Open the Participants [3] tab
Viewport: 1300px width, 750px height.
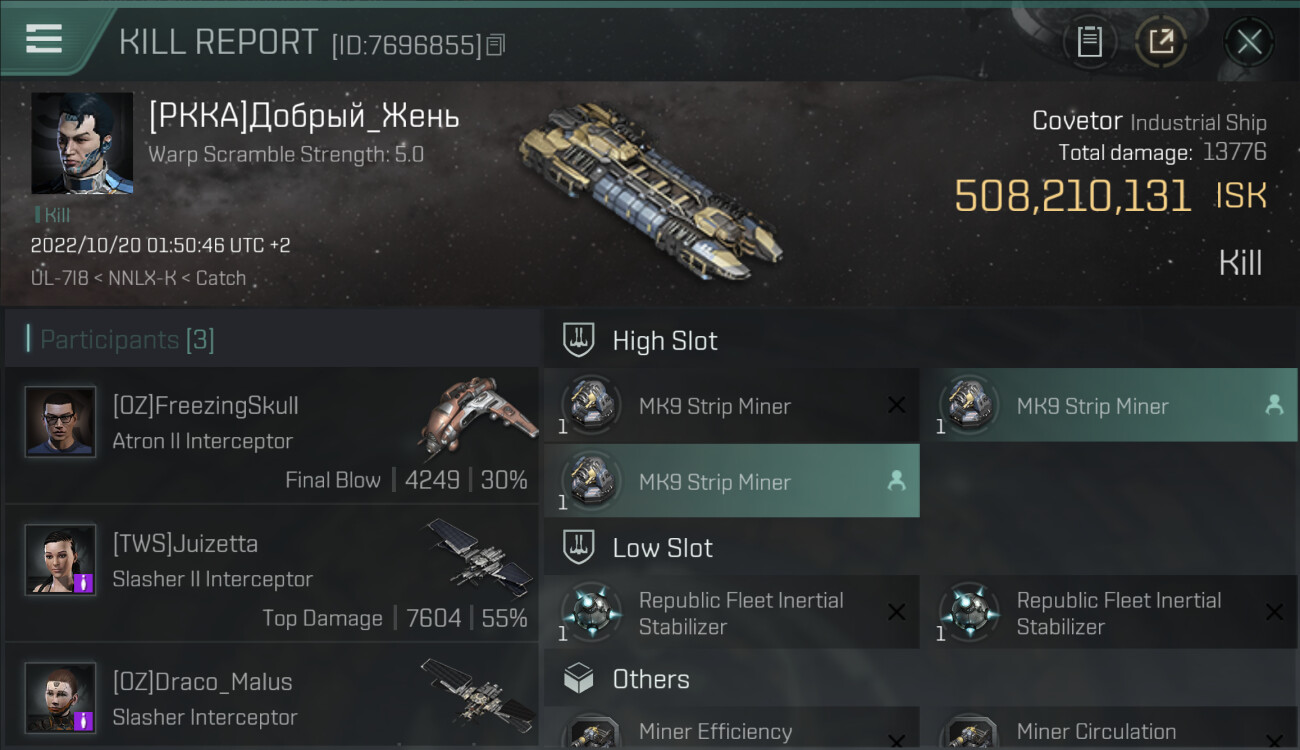coord(127,340)
